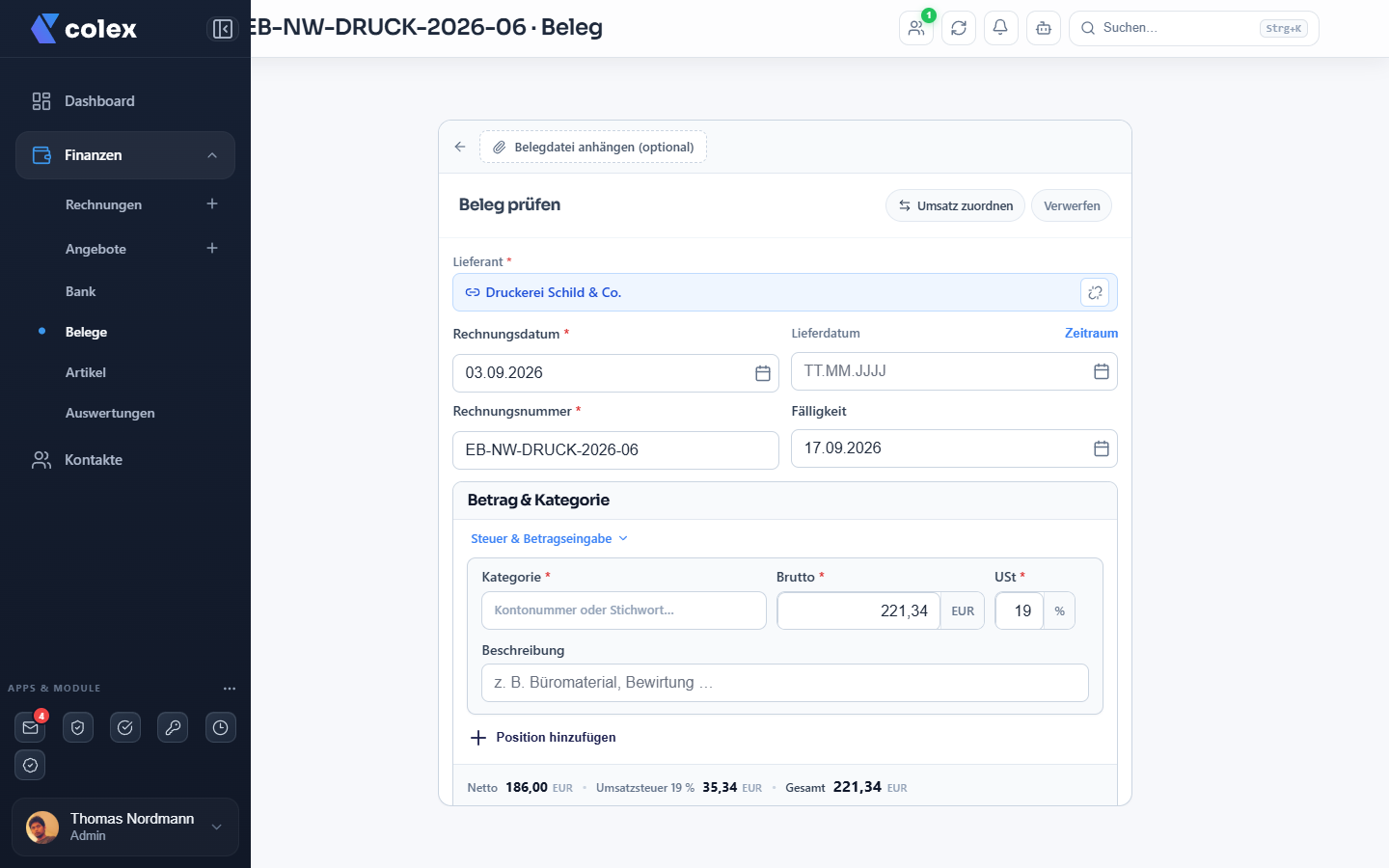Open the Rechnungsdatum calendar picker
Screen dimensions: 1389x868
pyautogui.click(x=762, y=373)
